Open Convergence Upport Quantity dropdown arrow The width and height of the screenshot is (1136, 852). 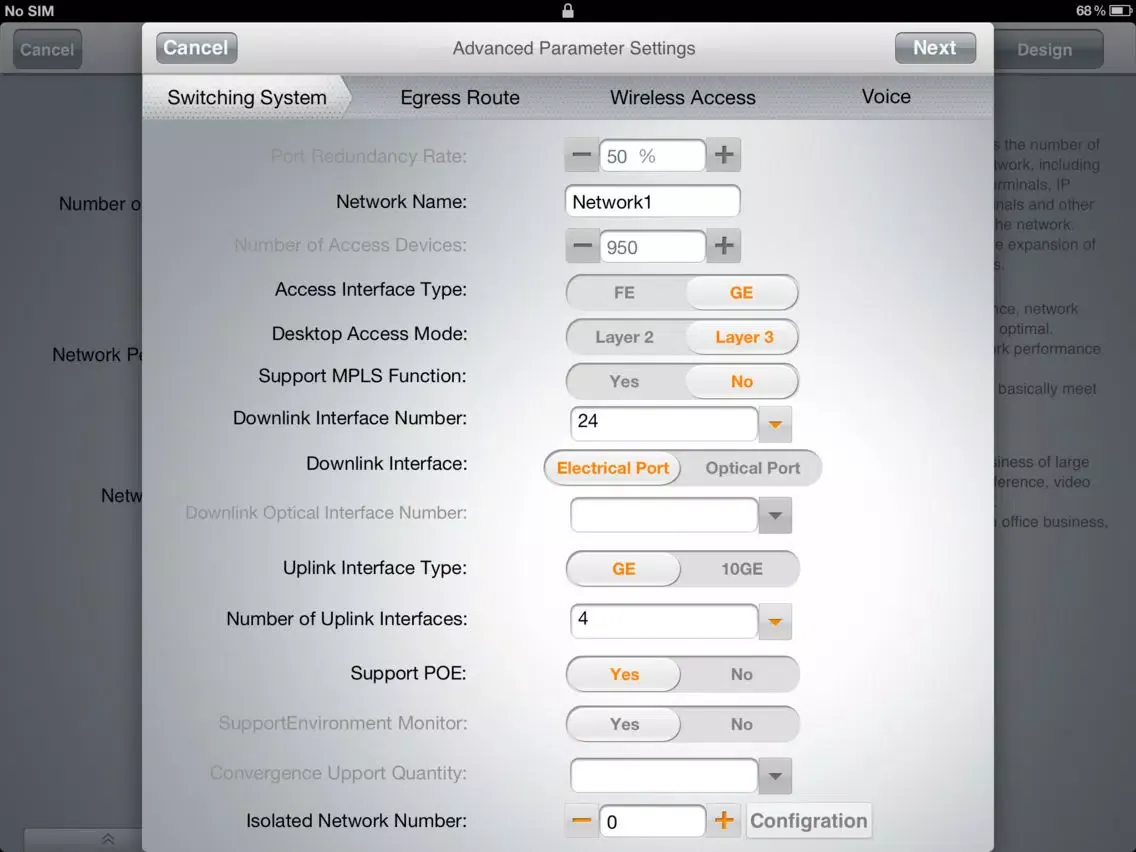[774, 775]
